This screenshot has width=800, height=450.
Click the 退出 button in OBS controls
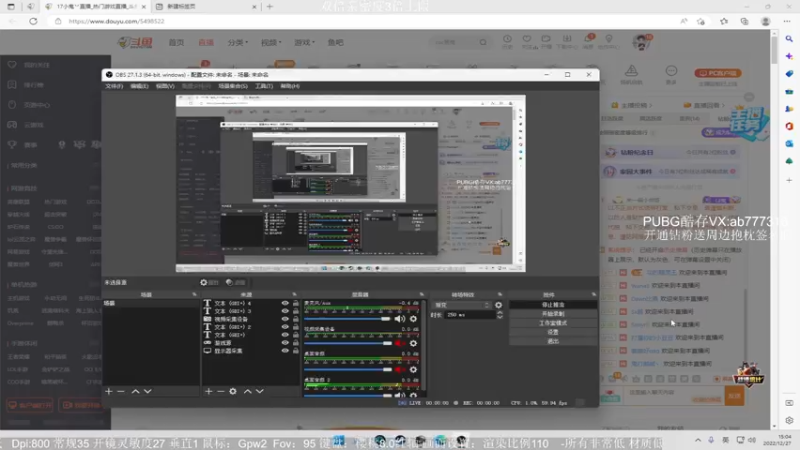tap(553, 341)
